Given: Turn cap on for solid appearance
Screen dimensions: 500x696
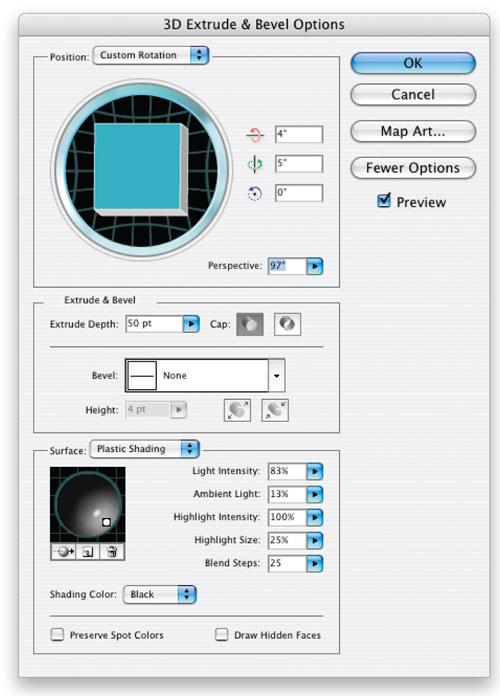Looking at the screenshot, I should [x=250, y=324].
